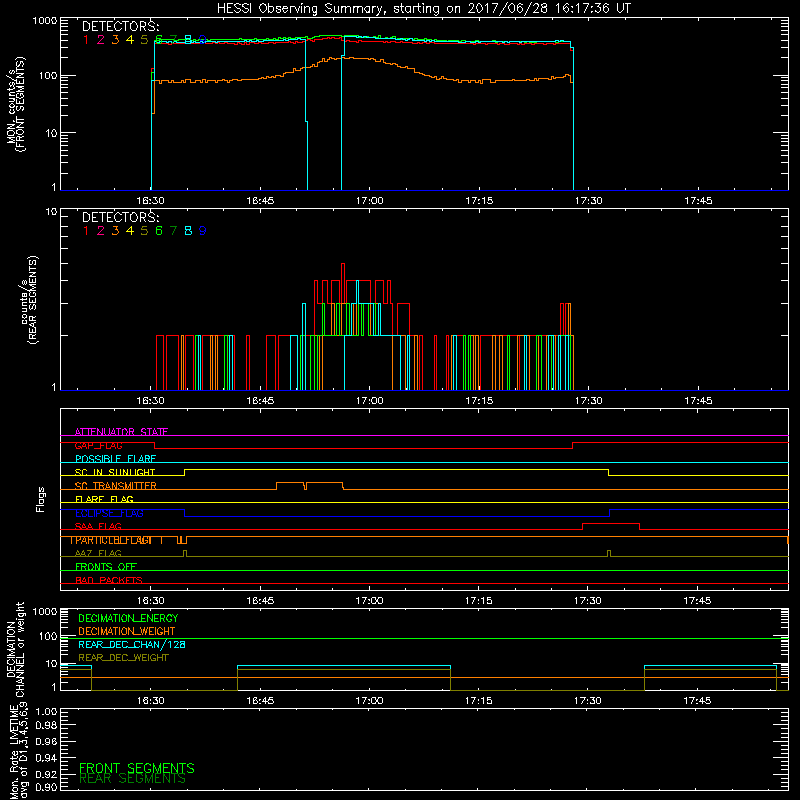
Task: Click 17:15 tick under the decimation plot
Action: 479,701
